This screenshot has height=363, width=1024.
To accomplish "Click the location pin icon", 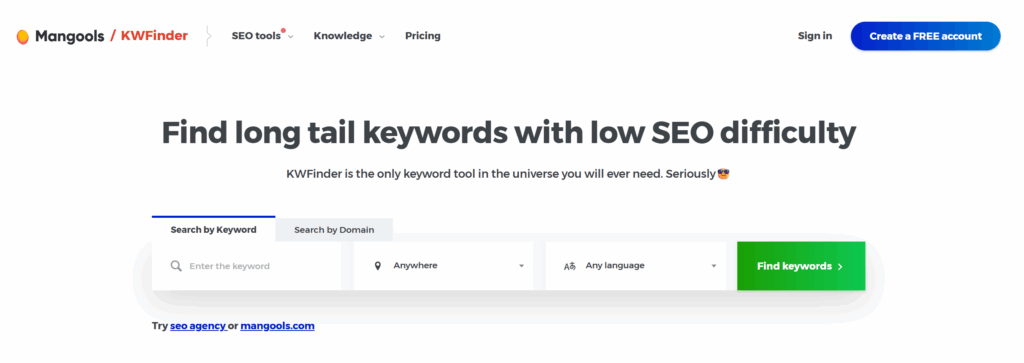I will [x=377, y=266].
